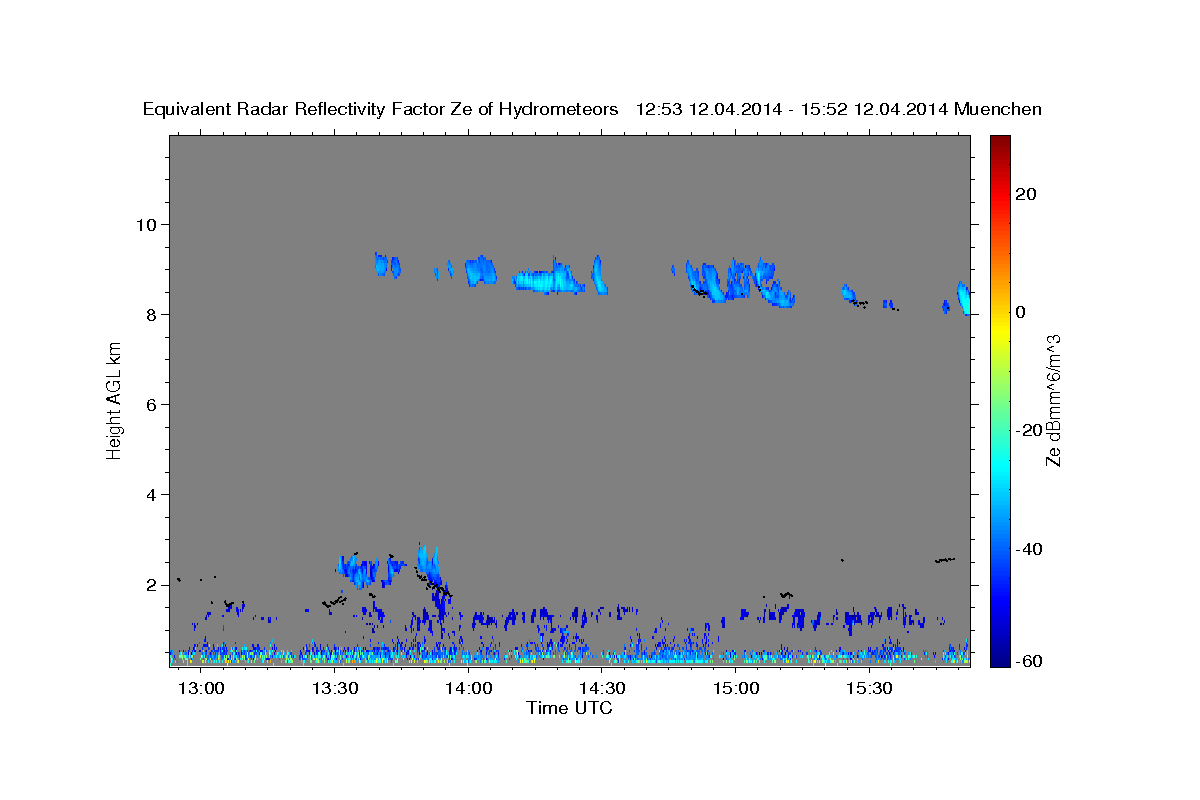Click the 'Time UTC' axis label
Image resolution: width=1200 pixels, height=800 pixels.
pyautogui.click(x=569, y=708)
